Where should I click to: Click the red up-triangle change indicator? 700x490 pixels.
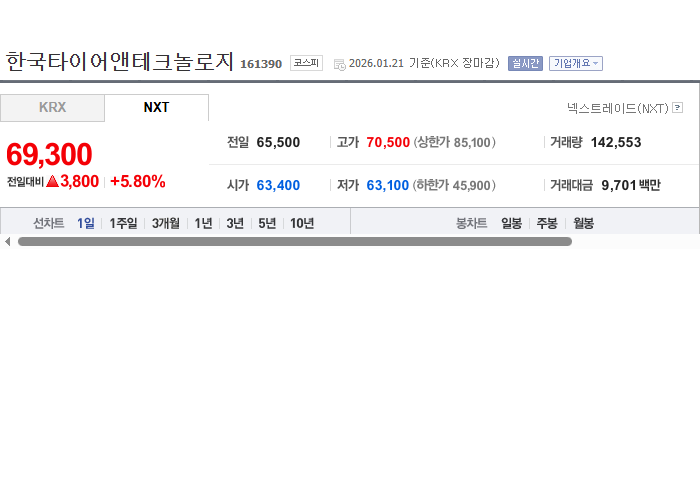click(52, 181)
